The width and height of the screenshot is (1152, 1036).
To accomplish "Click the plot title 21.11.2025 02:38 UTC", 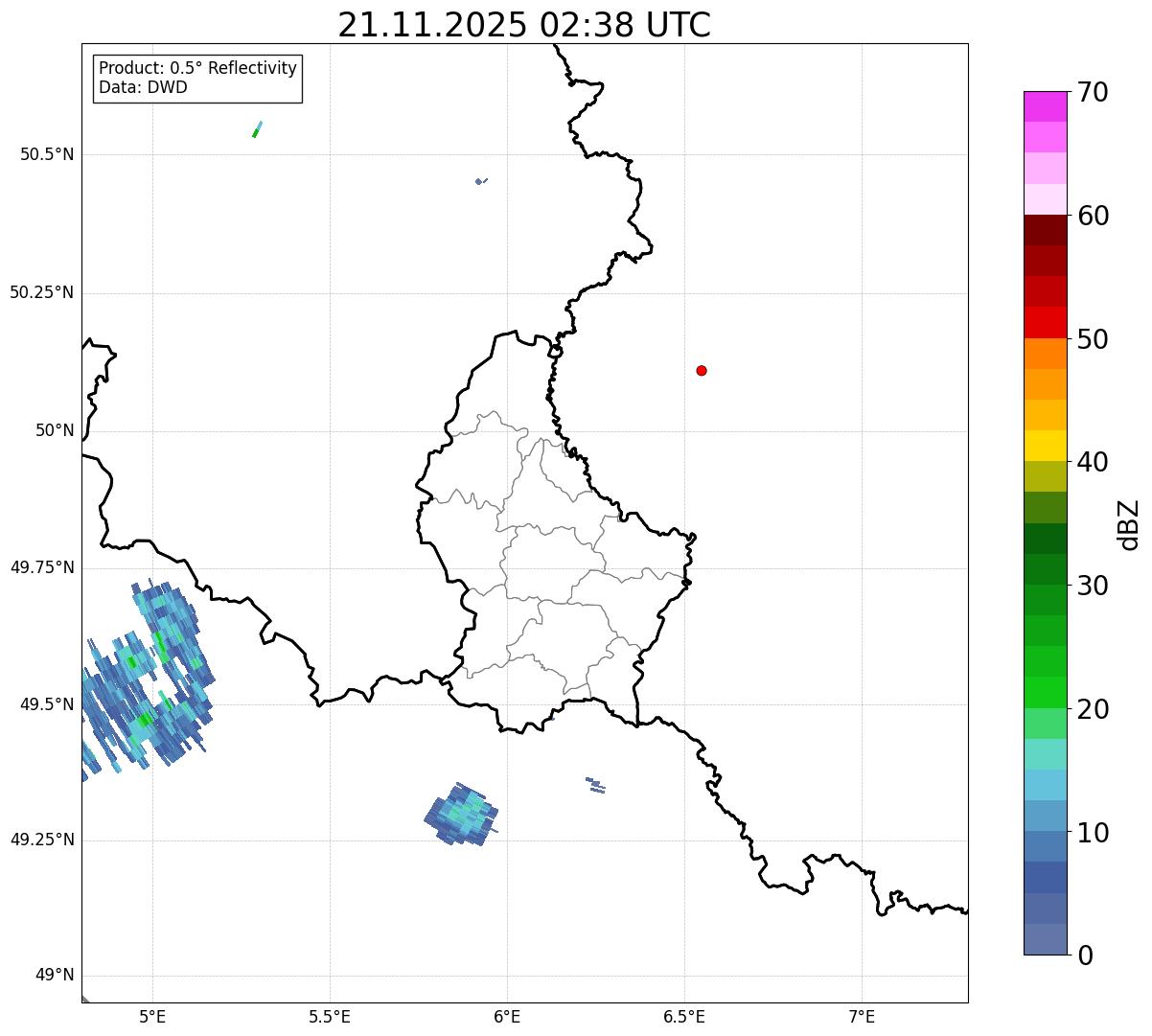I will click(x=524, y=25).
